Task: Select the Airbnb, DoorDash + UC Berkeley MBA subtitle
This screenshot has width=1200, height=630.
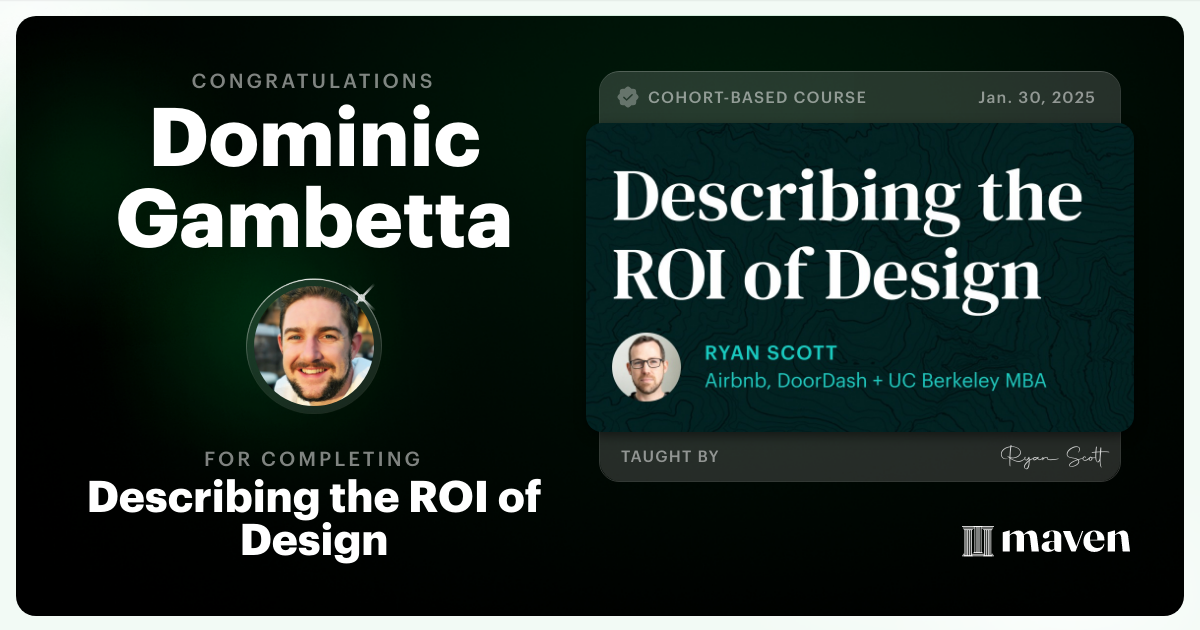Action: (x=875, y=380)
